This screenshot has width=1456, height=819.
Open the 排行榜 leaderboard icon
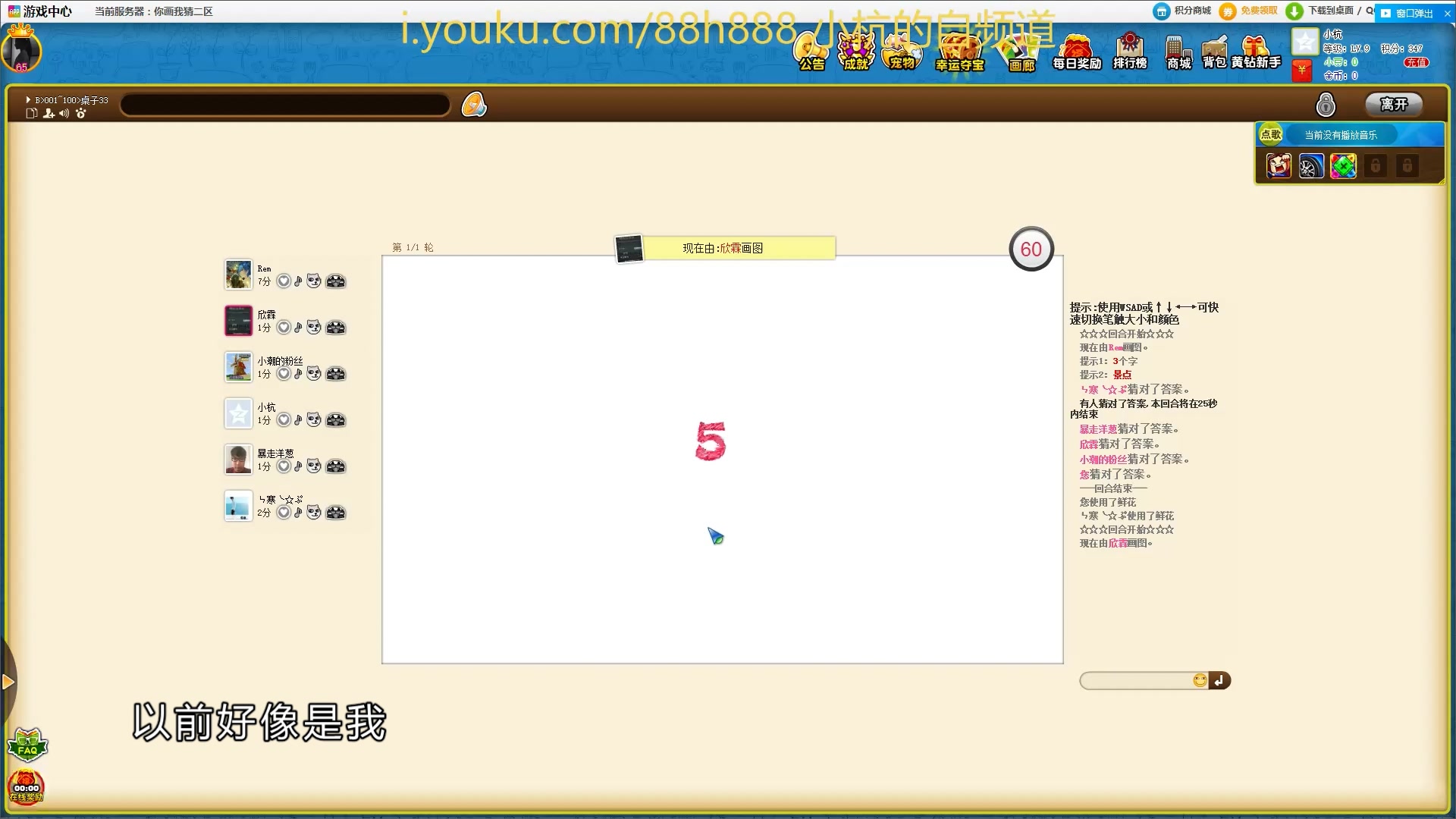tap(1130, 52)
